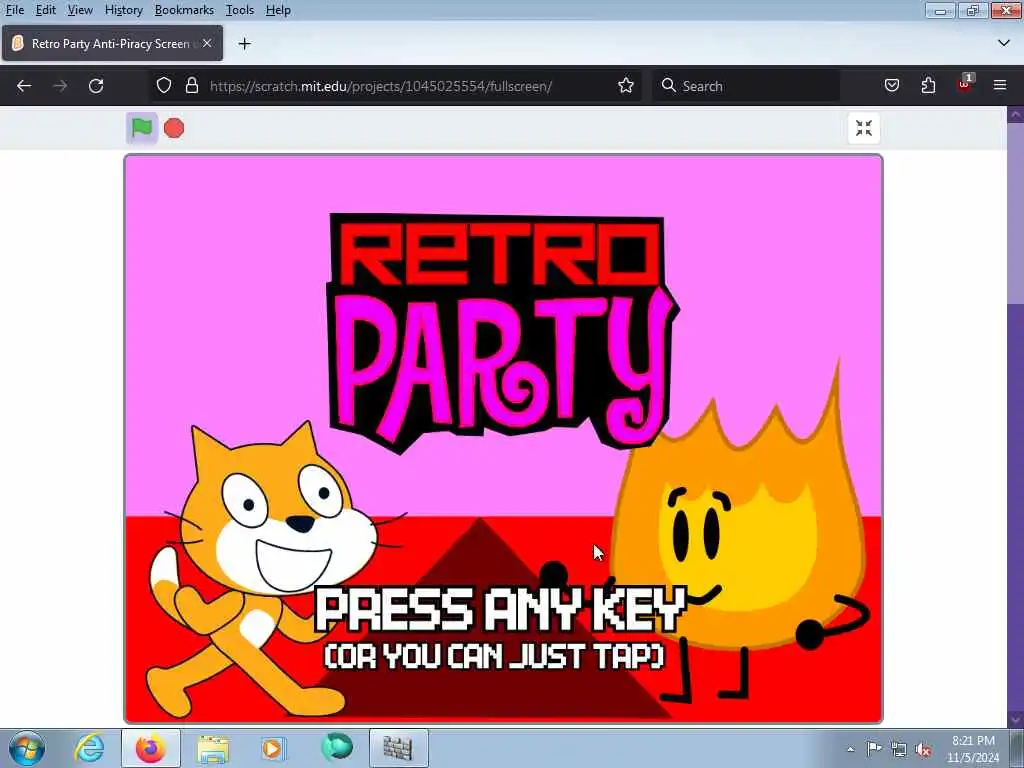
Task: Open the clock showing 8:21 PM
Action: [973, 748]
